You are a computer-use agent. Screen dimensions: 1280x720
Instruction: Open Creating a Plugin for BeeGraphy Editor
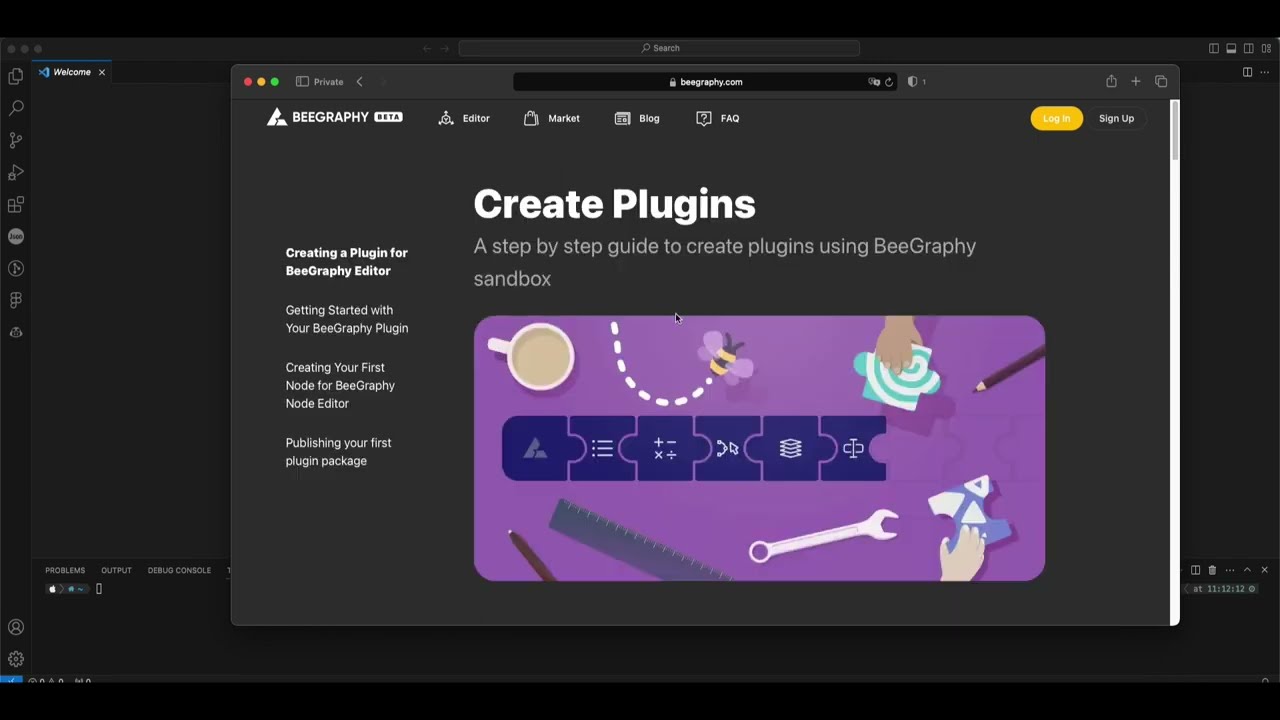[x=347, y=262]
